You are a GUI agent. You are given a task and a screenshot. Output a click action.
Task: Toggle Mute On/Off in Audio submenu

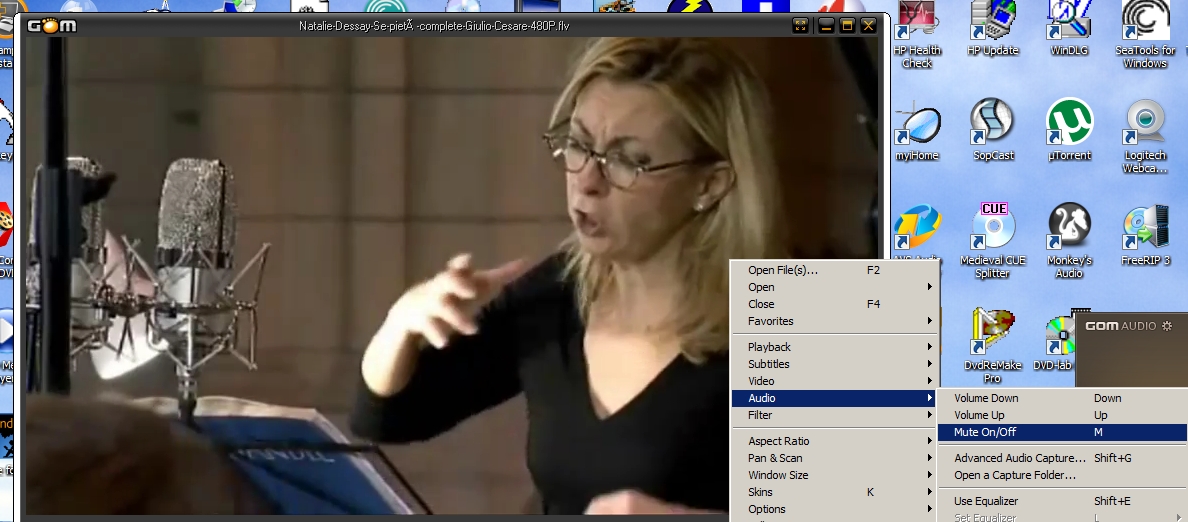click(x=1061, y=432)
